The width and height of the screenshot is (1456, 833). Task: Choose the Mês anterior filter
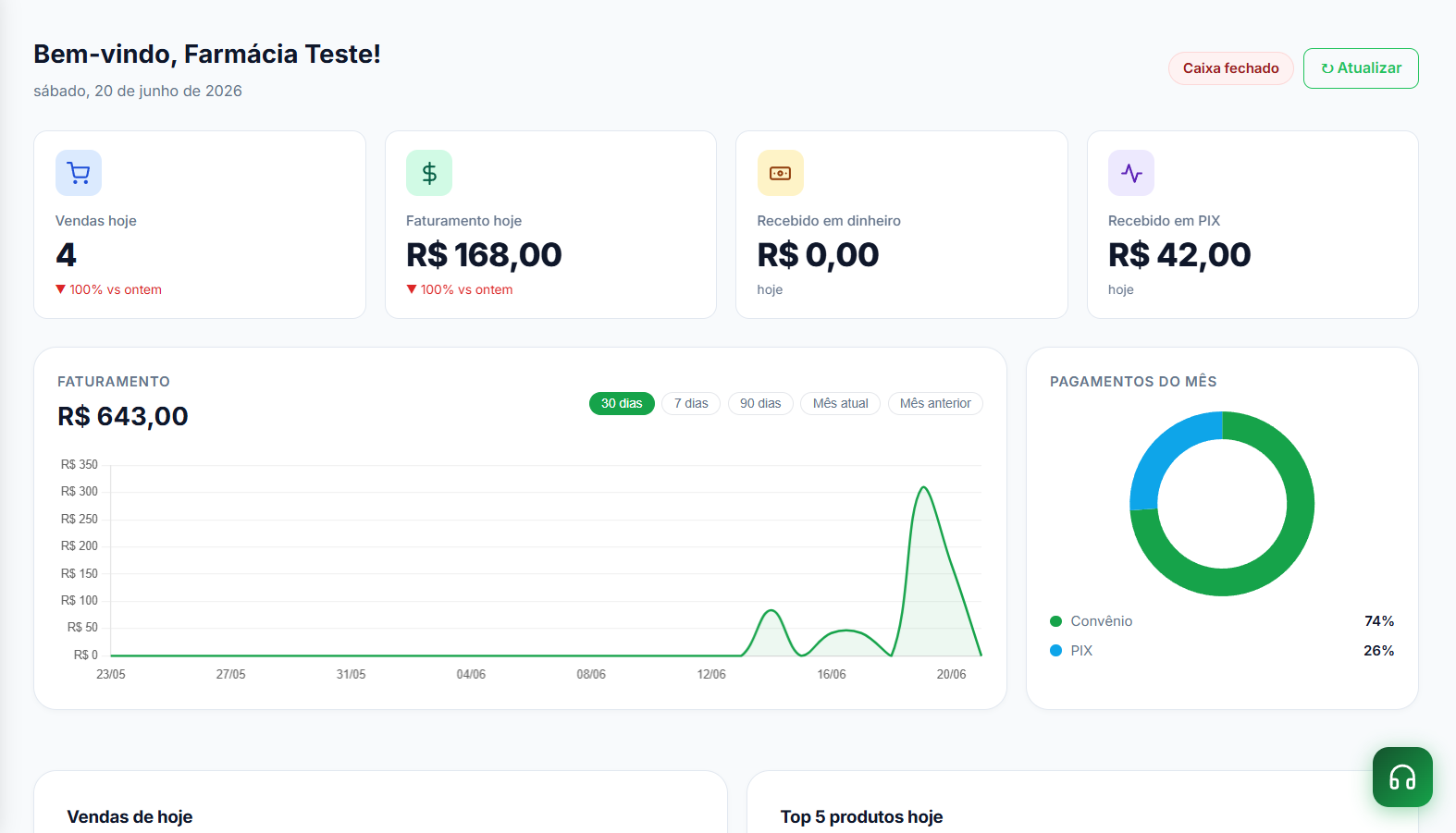pos(935,403)
